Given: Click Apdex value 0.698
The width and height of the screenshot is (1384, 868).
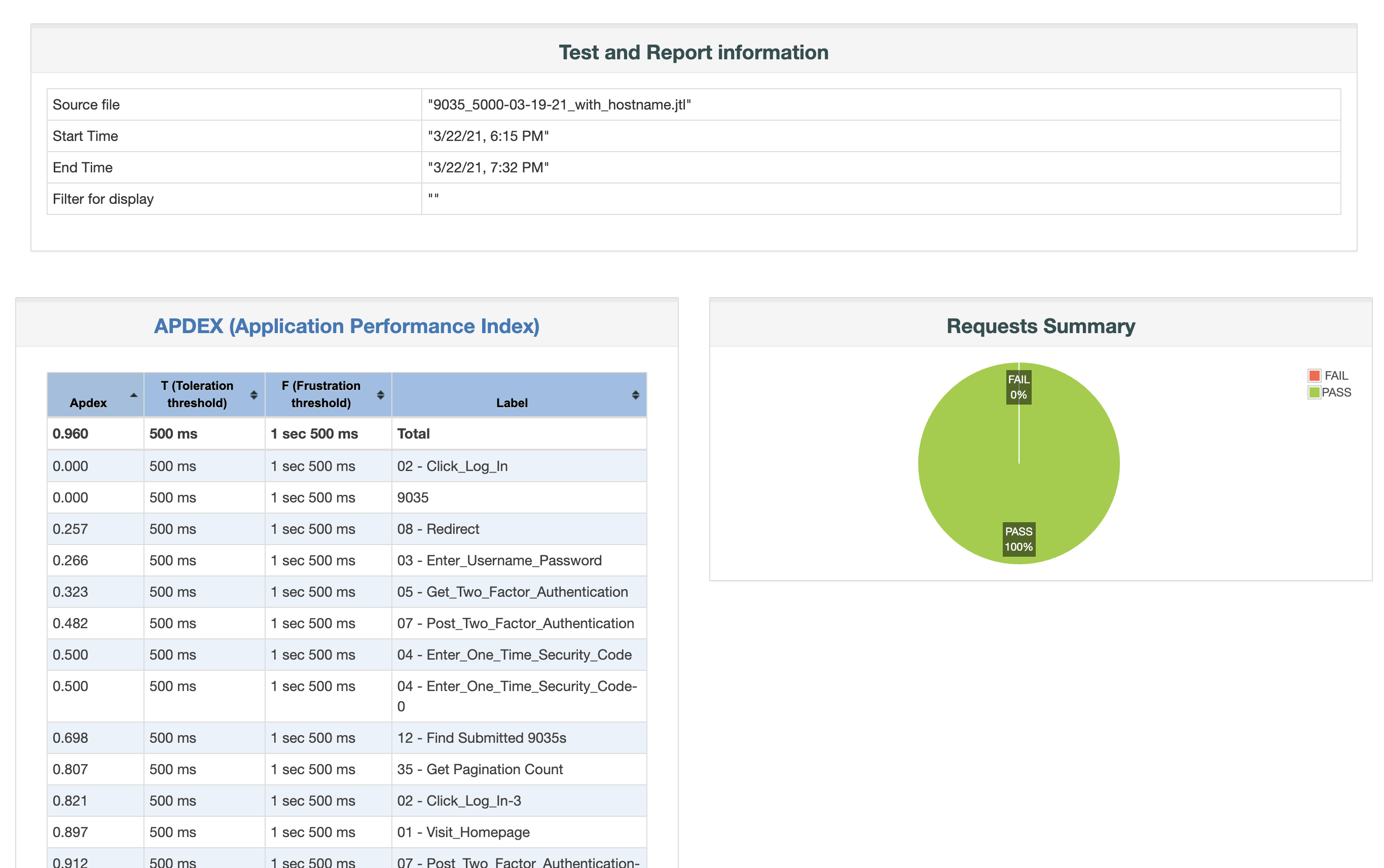Looking at the screenshot, I should click(70, 738).
